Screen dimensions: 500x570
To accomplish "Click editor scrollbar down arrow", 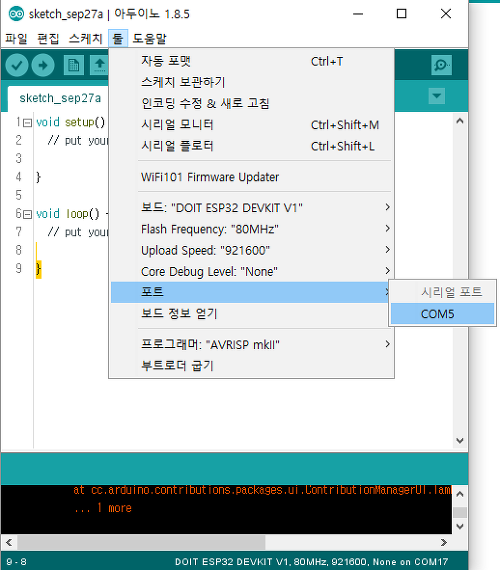I will pyautogui.click(x=460, y=441).
